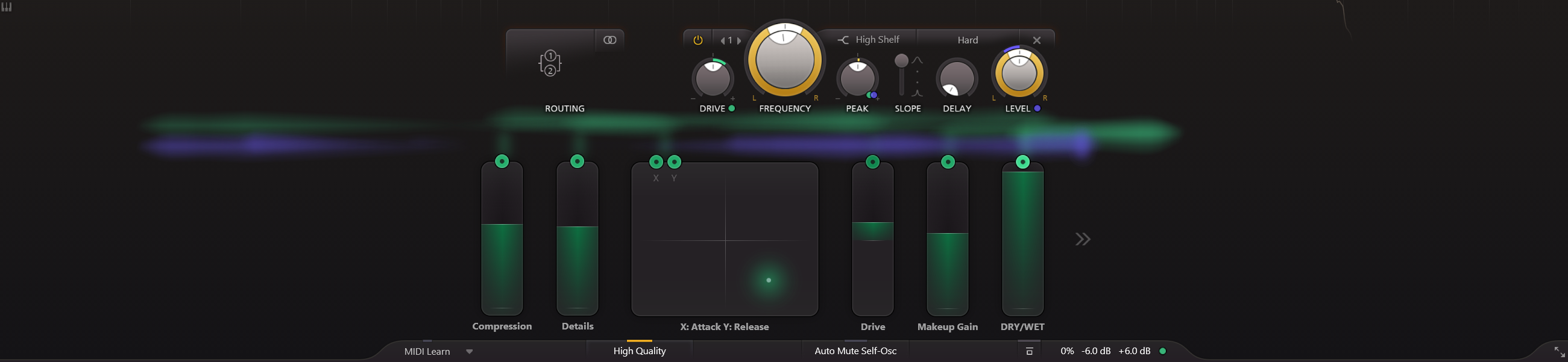Open the High Shelf filter shape dropdown
Image resolution: width=1568 pixels, height=362 pixels.
click(869, 40)
